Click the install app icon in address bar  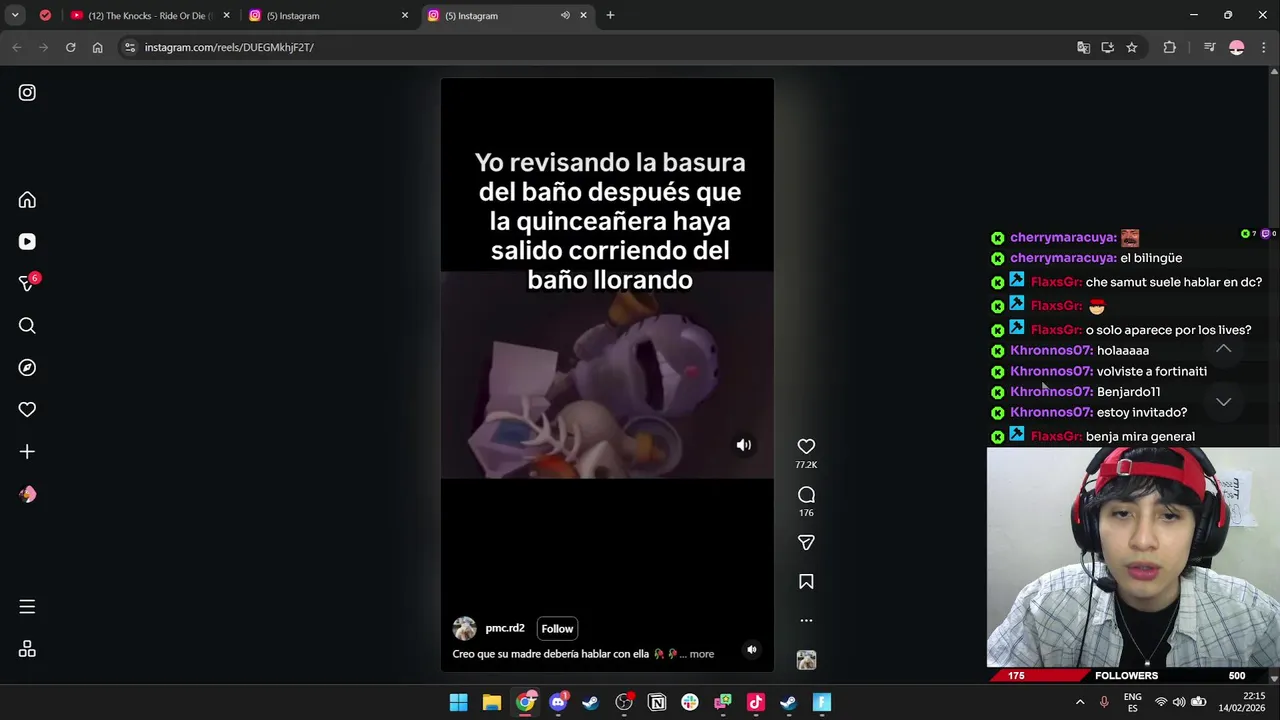pyautogui.click(x=1107, y=47)
